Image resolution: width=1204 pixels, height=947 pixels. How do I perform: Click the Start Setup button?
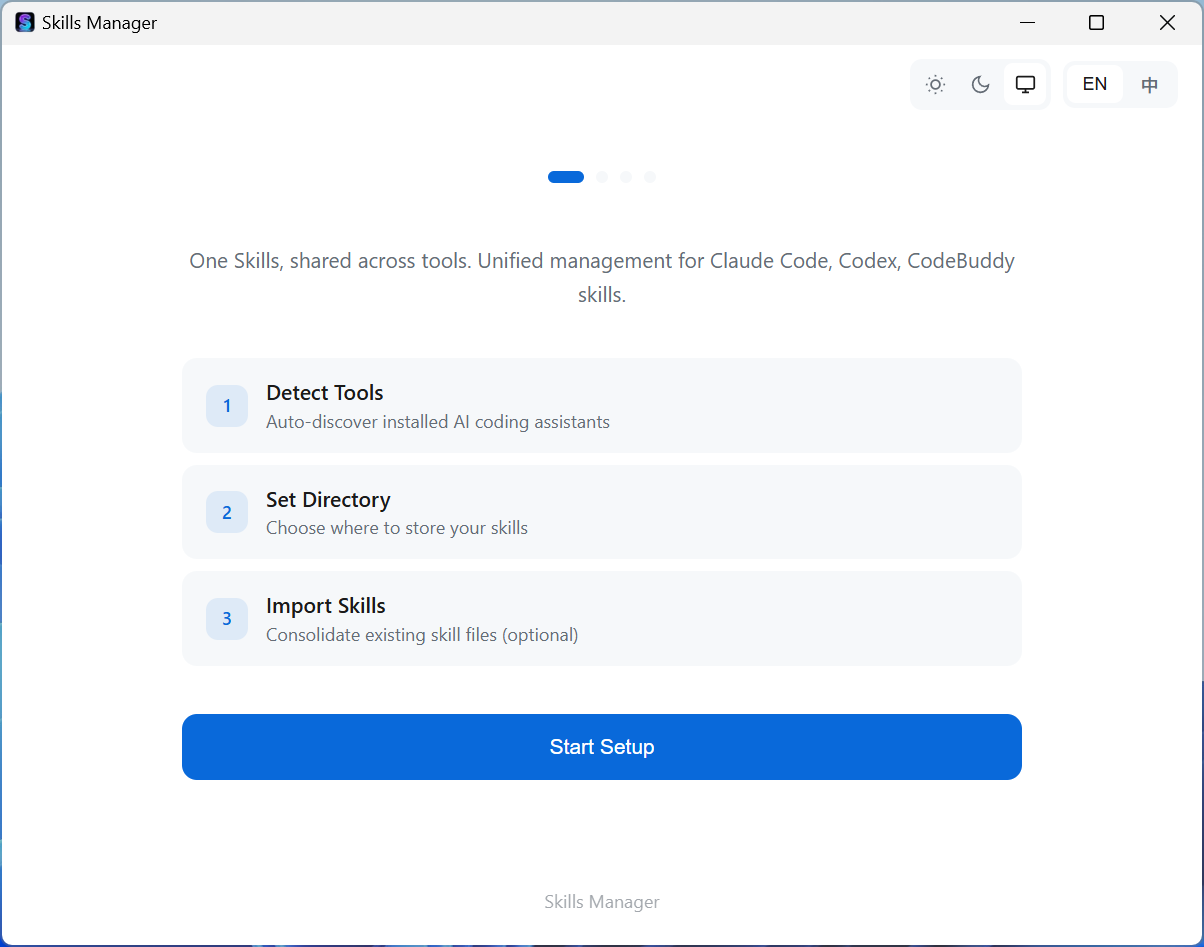[602, 747]
